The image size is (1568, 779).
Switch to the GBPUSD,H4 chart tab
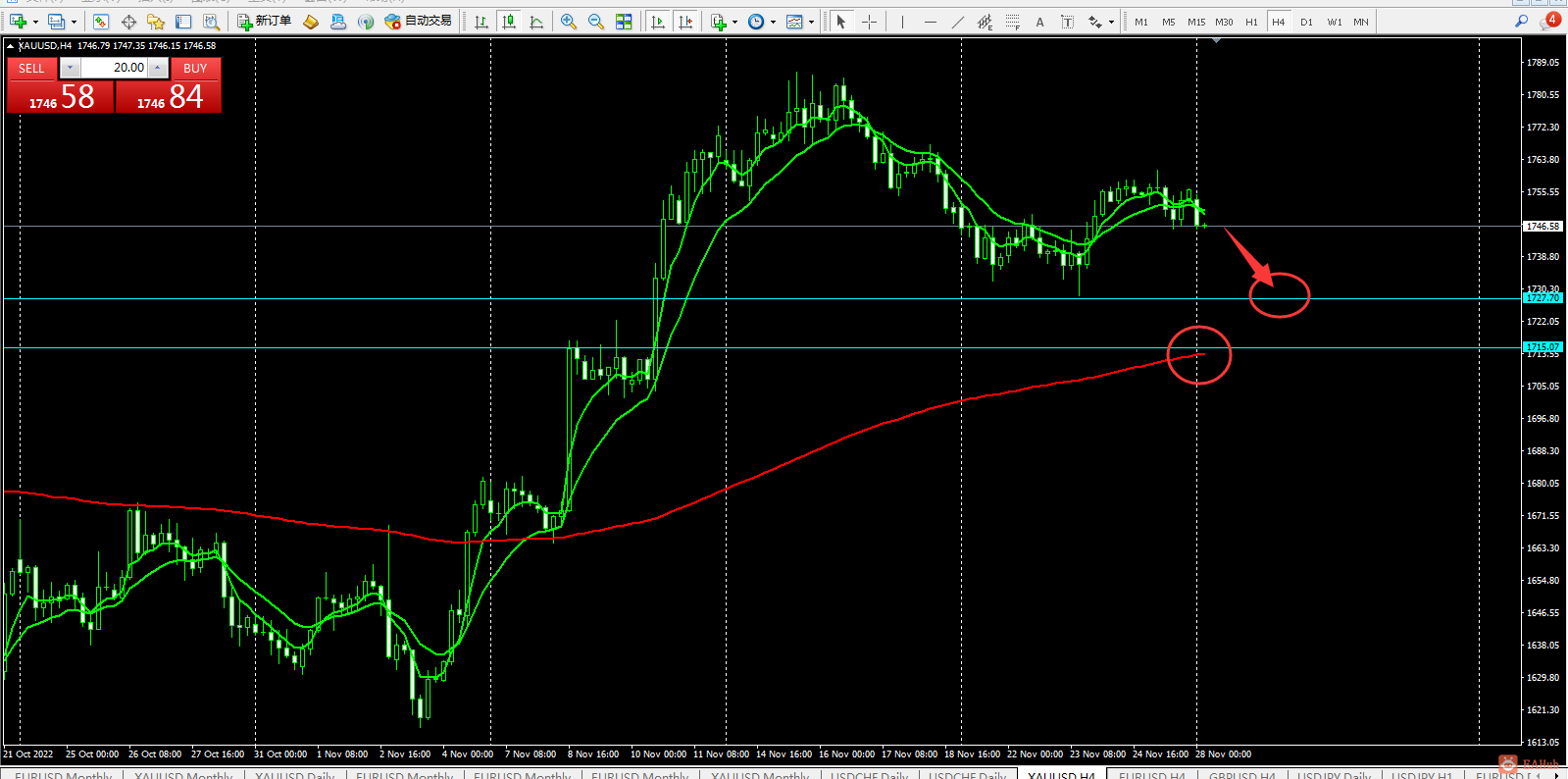[x=1241, y=775]
